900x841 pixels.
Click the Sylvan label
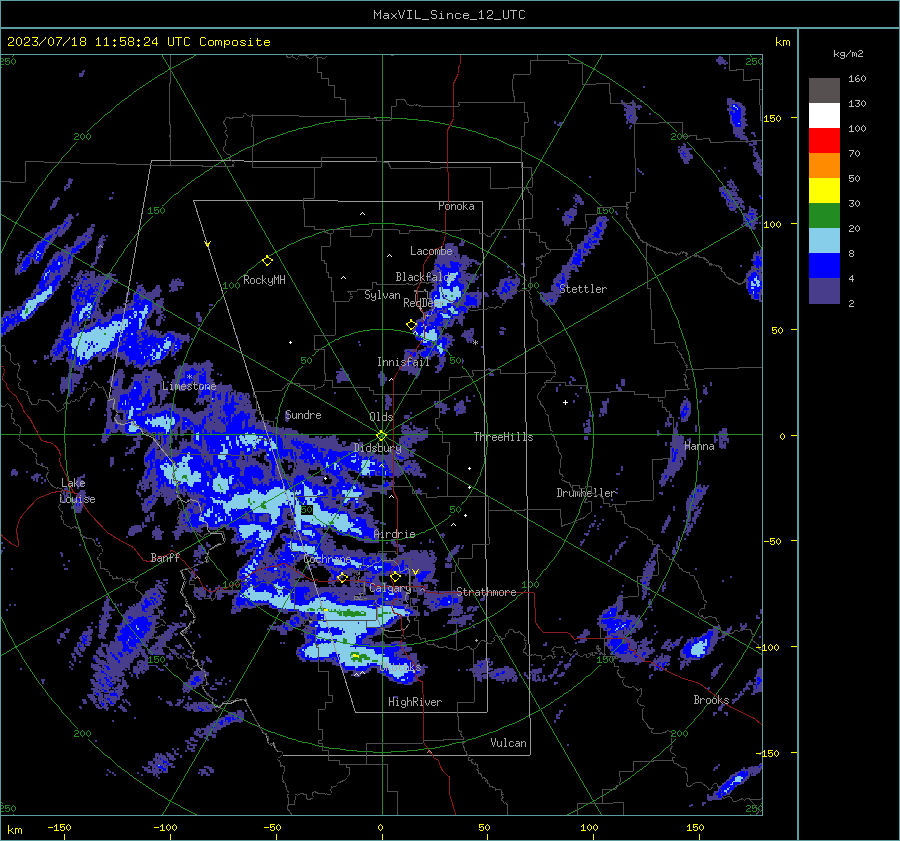point(382,295)
